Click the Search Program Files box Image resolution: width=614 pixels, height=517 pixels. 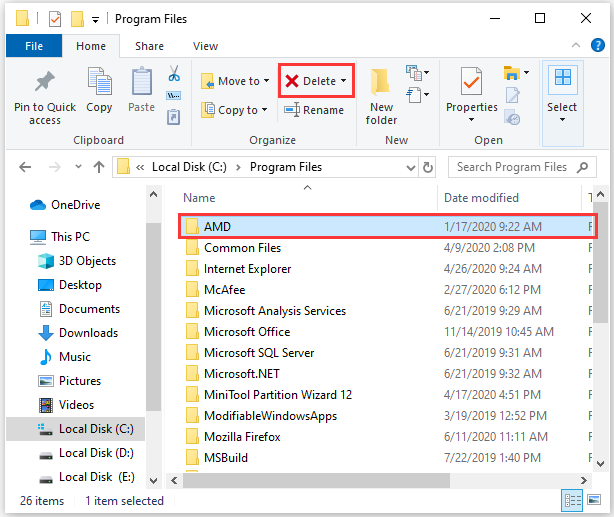coord(522,167)
